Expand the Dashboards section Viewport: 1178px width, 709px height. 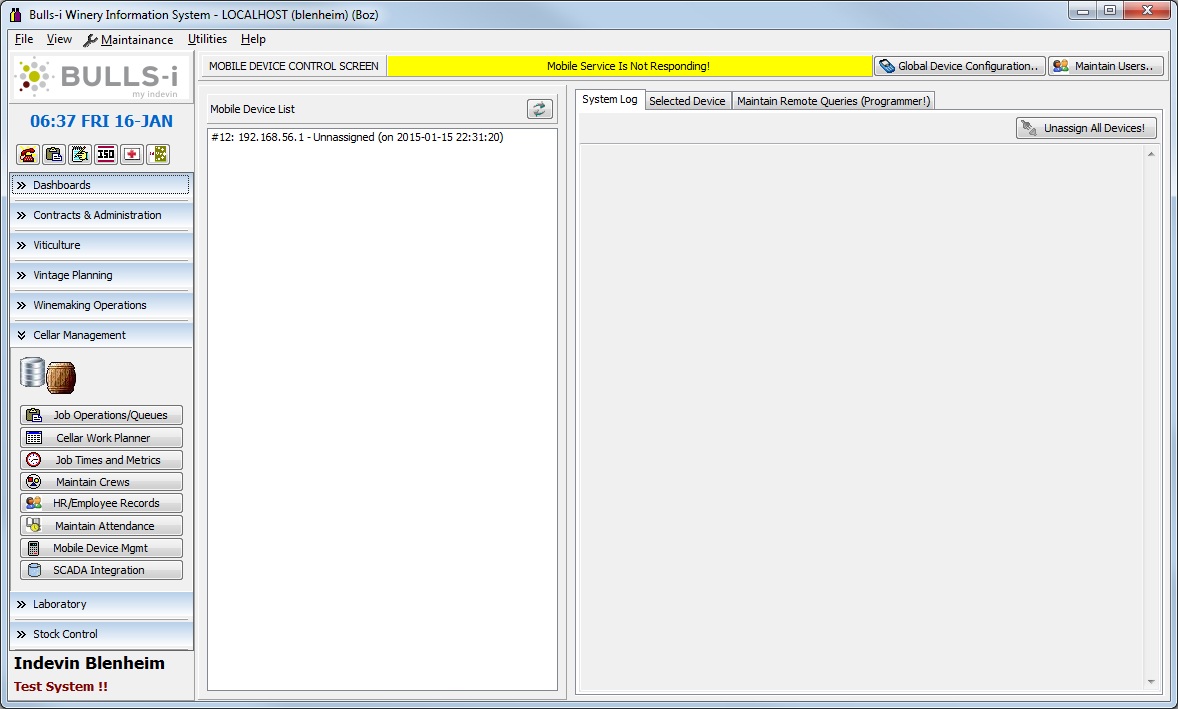[101, 185]
